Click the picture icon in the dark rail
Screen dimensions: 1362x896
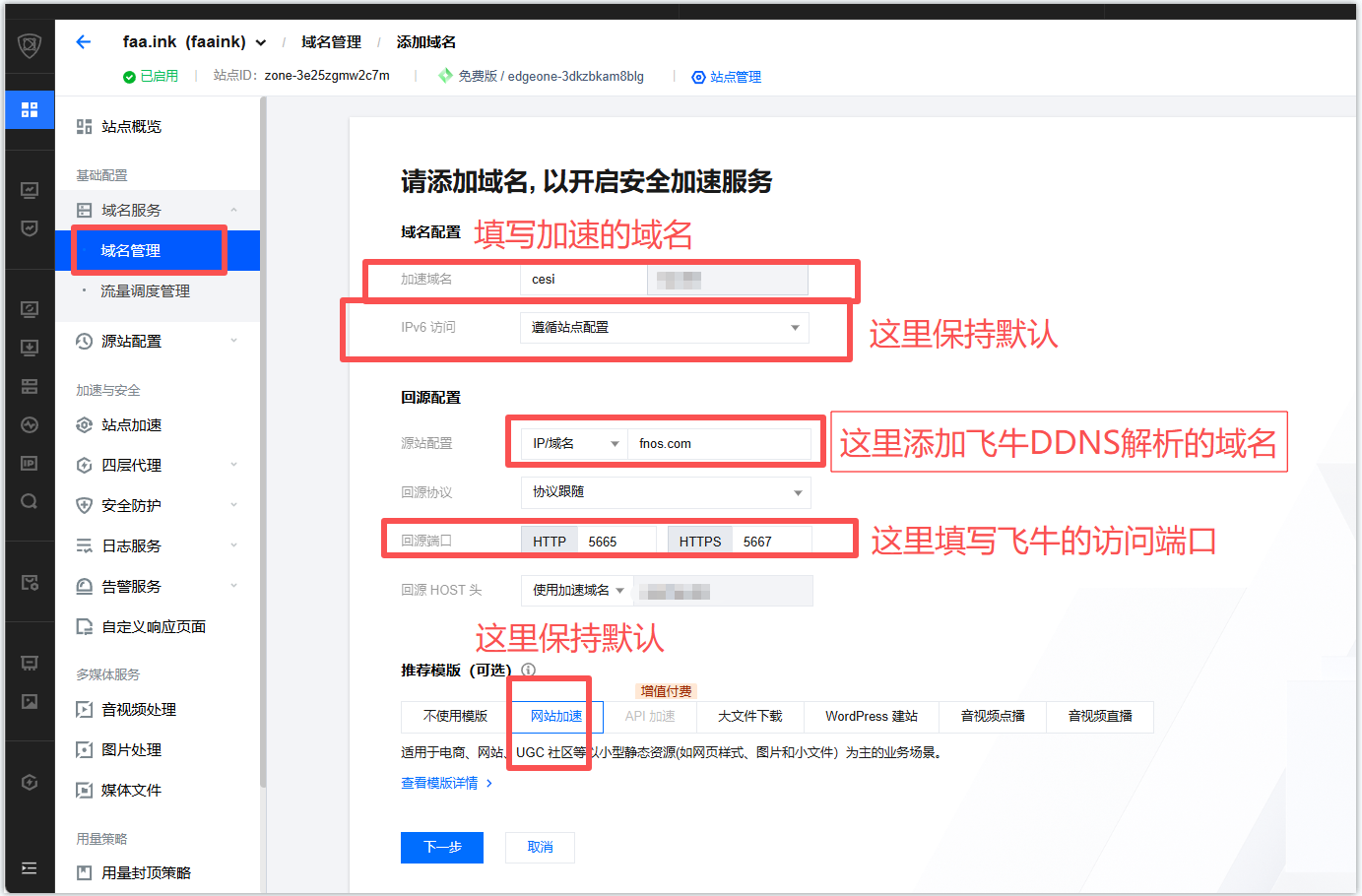(30, 701)
